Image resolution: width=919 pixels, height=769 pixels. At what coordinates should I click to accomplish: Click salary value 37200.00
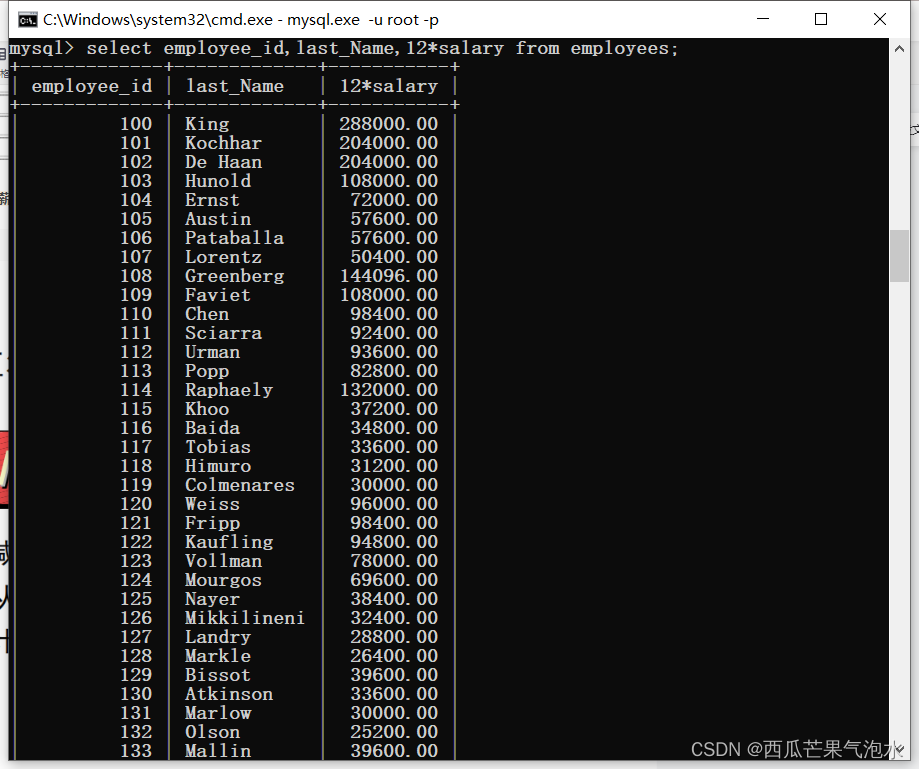coord(394,409)
